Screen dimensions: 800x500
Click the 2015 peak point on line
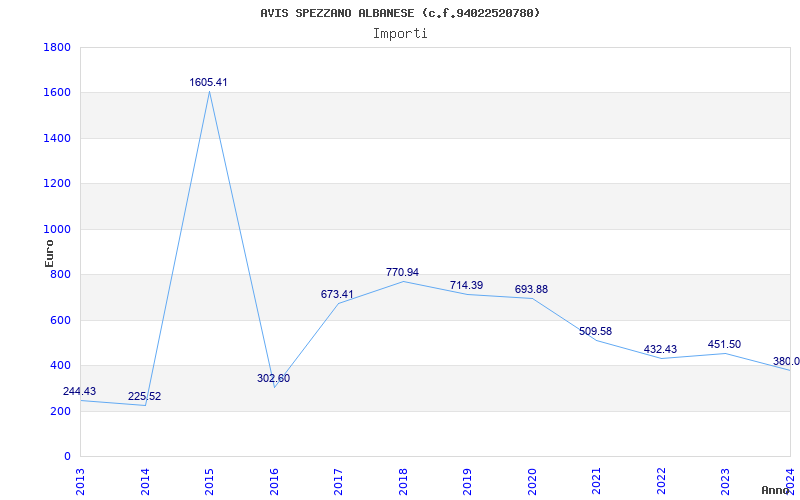point(209,91)
